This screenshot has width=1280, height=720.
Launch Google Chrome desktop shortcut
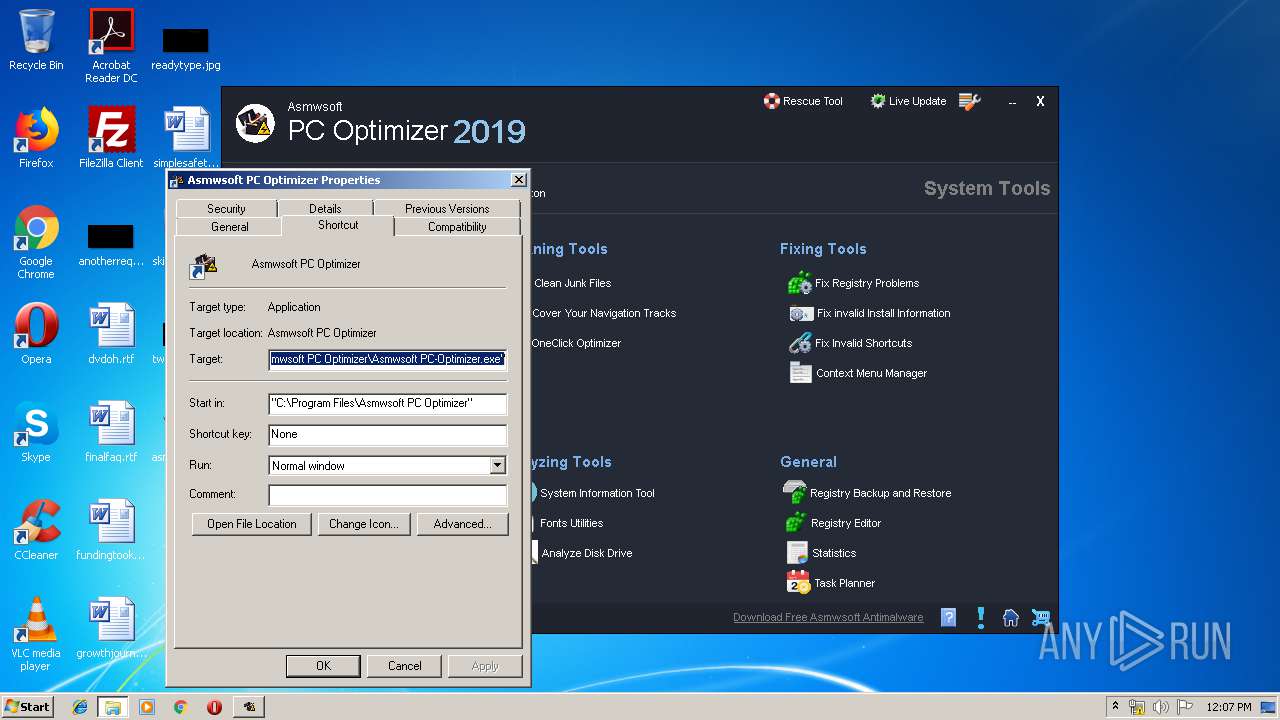36,242
